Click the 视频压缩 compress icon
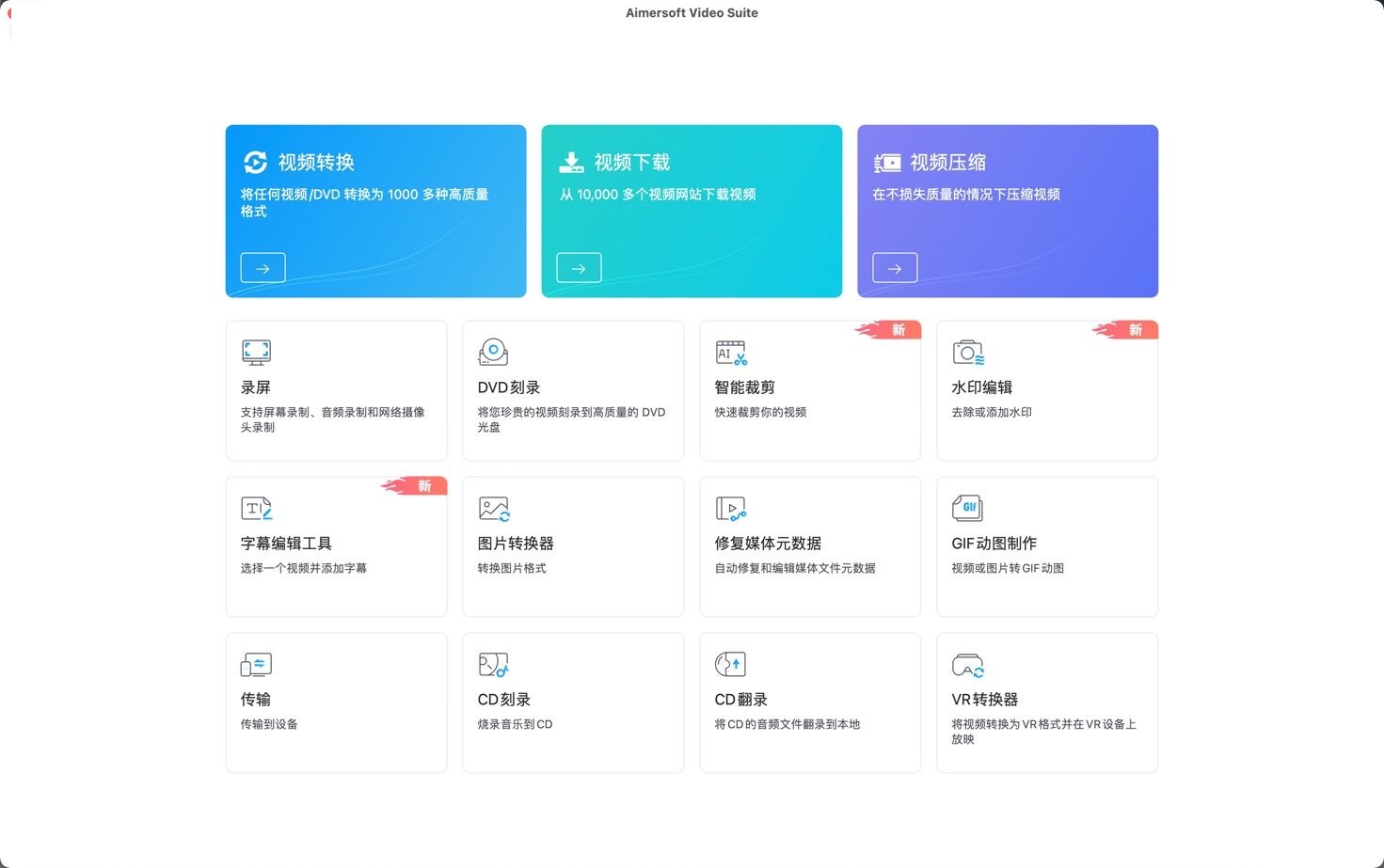 [887, 164]
